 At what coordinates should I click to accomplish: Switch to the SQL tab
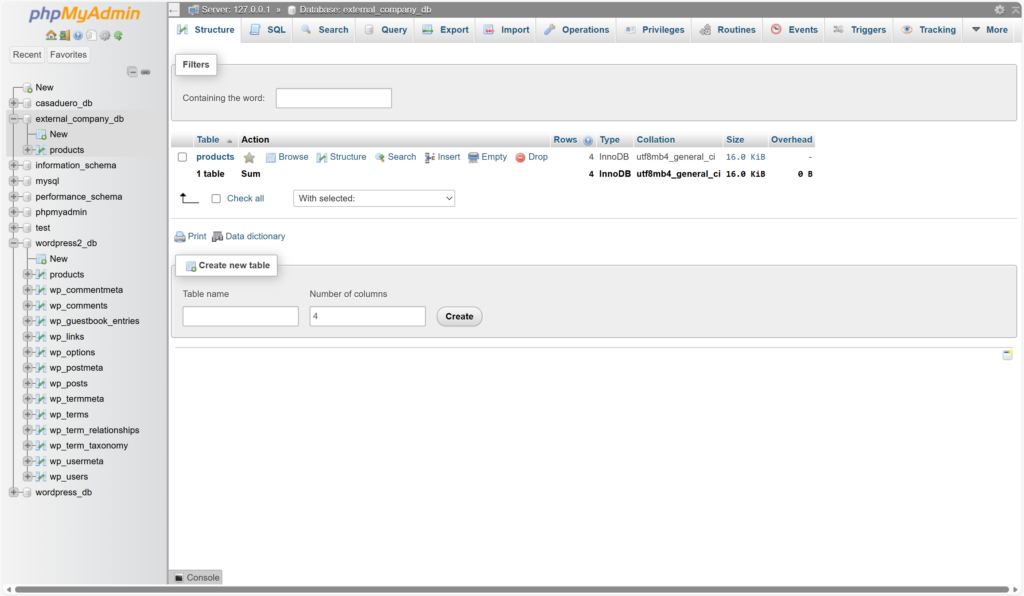(x=267, y=30)
